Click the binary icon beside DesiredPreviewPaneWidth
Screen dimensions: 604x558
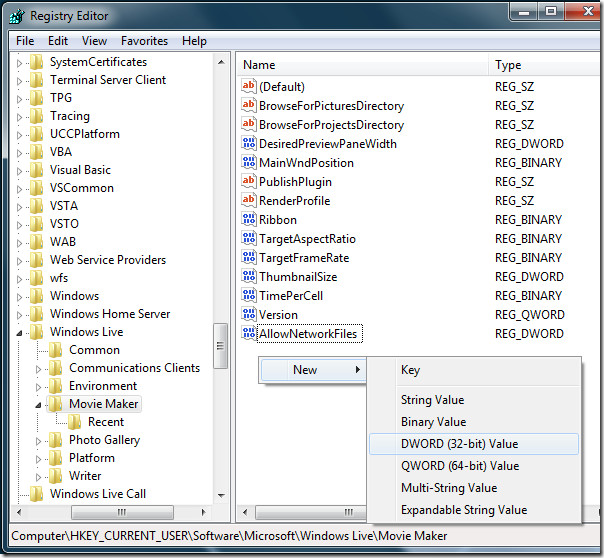249,143
